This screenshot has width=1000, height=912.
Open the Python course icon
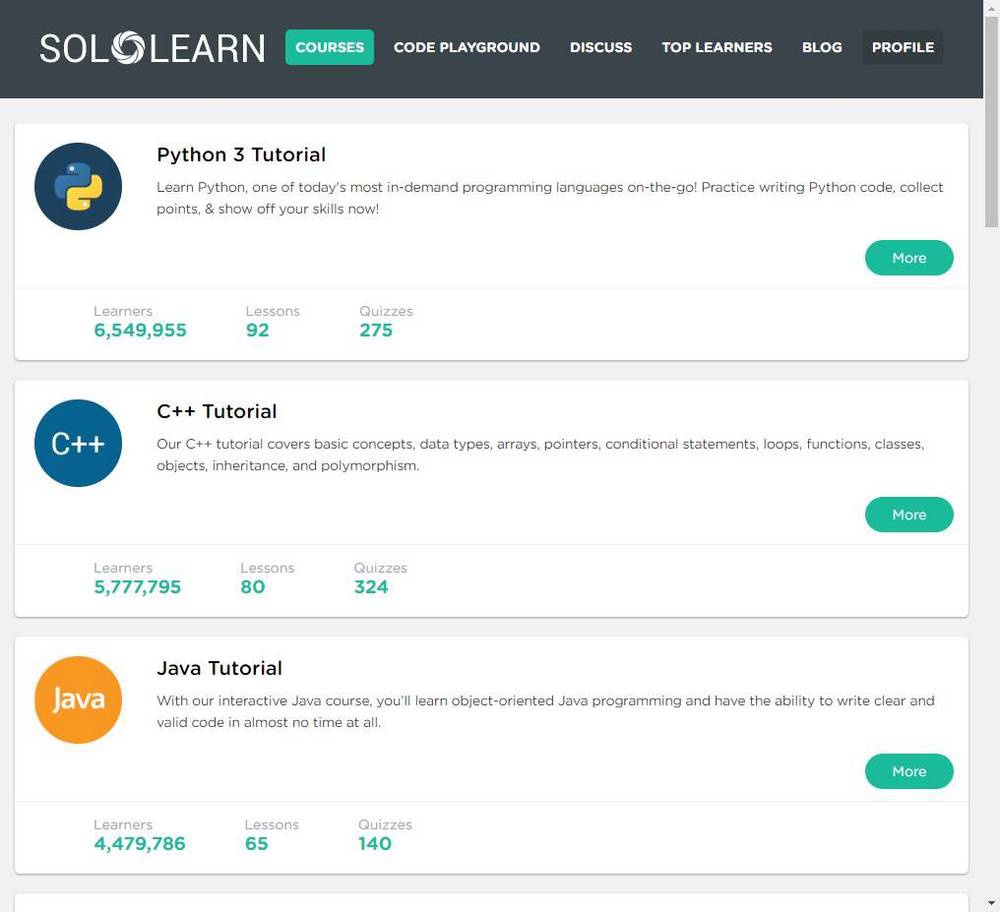pos(78,186)
